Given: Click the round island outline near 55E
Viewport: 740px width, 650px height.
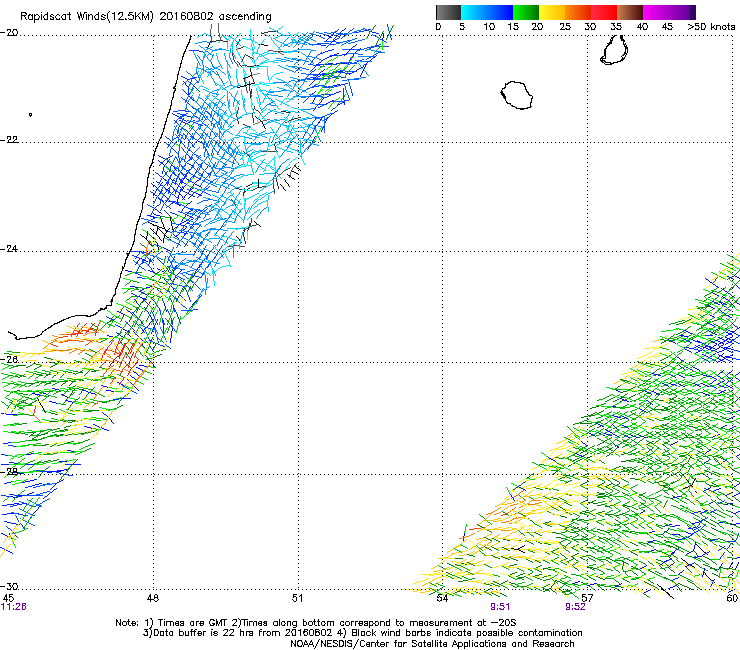Looking at the screenshot, I should pyautogui.click(x=517, y=95).
